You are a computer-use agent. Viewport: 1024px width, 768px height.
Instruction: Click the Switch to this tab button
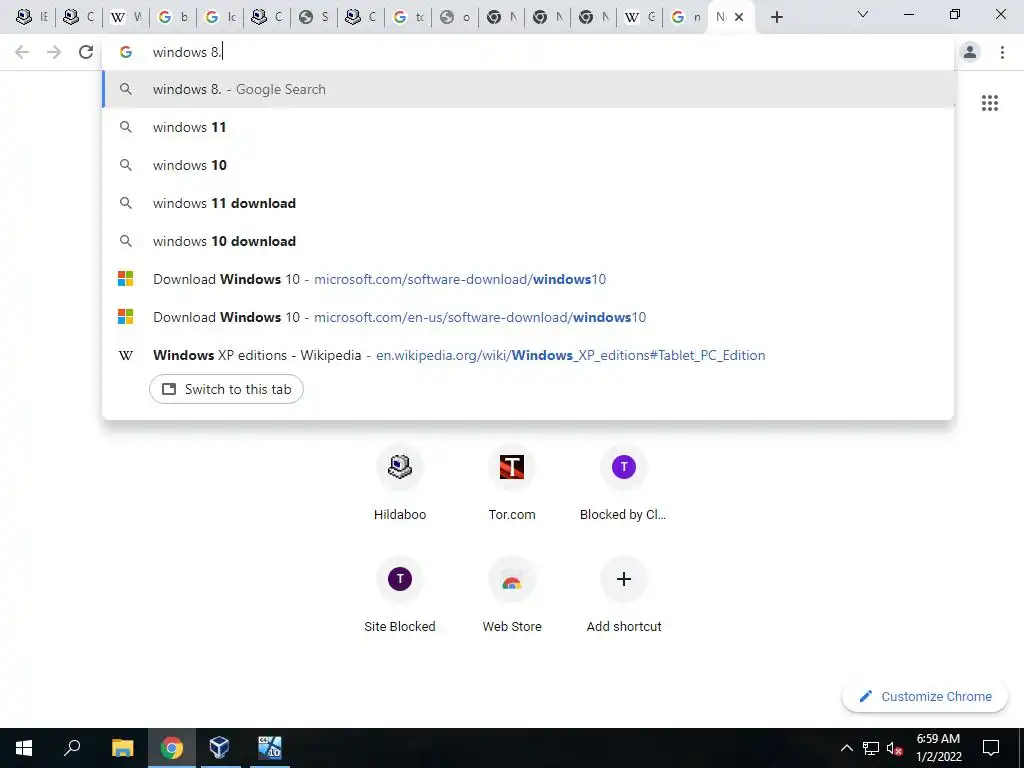point(226,389)
